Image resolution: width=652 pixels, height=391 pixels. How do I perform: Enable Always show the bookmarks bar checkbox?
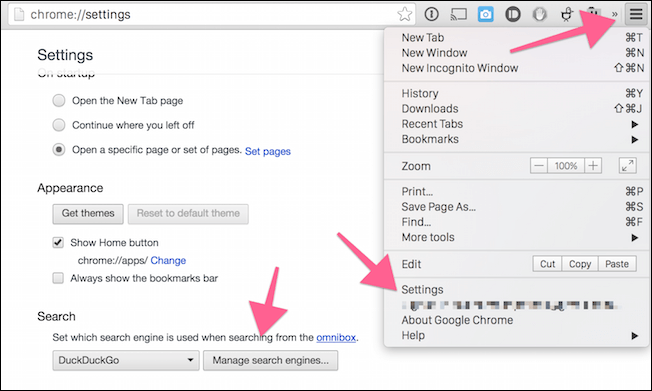pos(58,278)
